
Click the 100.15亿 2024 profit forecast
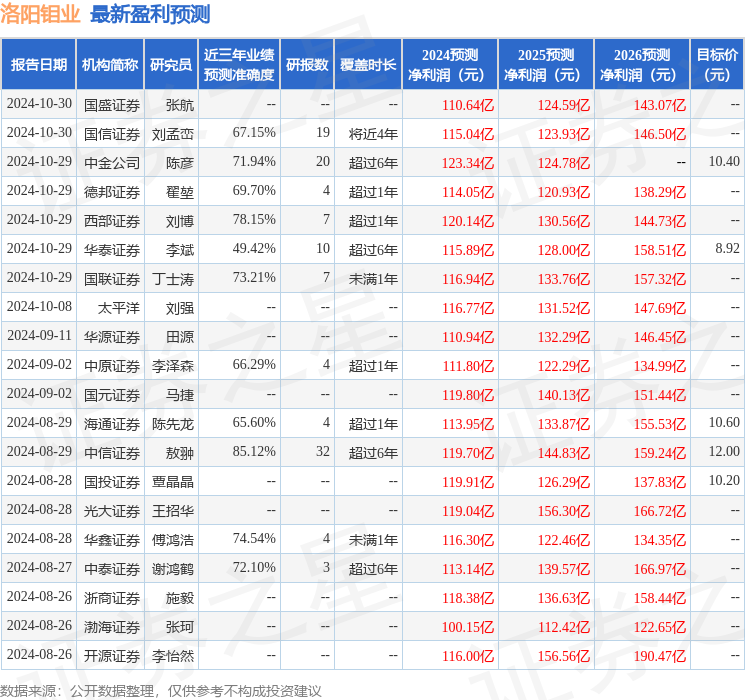tap(468, 627)
